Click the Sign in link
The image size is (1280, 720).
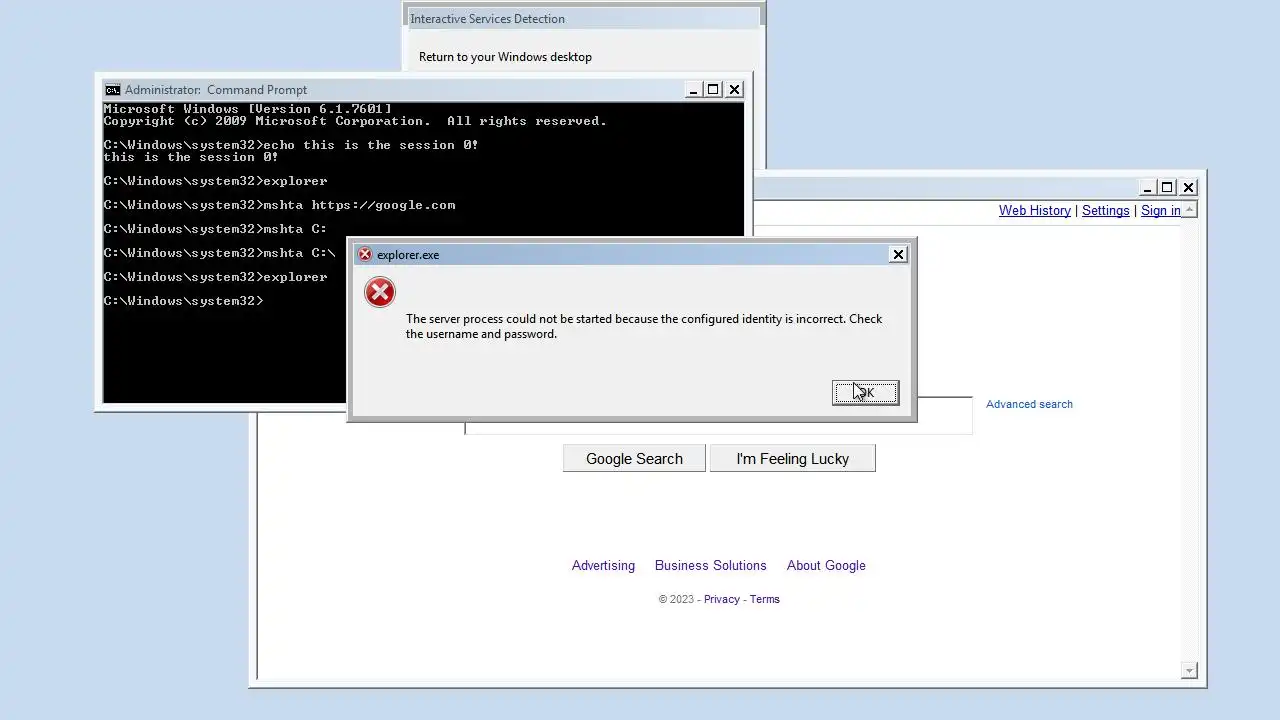[1161, 211]
